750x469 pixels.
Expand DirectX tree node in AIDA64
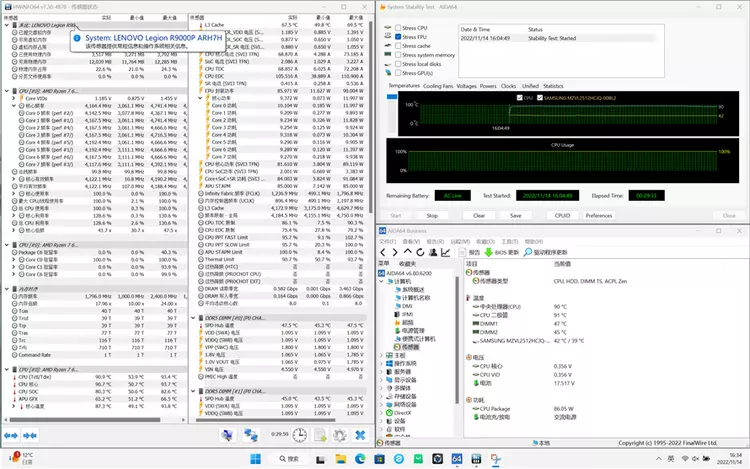pyautogui.click(x=382, y=413)
